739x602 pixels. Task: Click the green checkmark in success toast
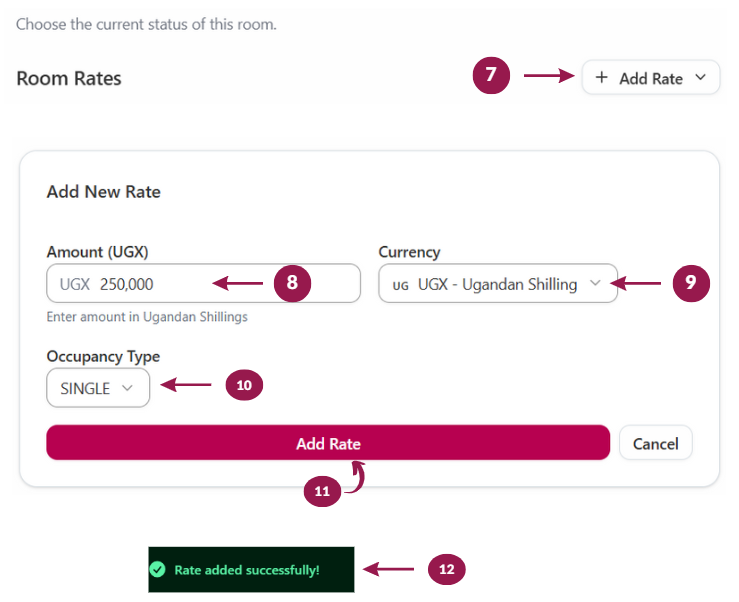157,570
